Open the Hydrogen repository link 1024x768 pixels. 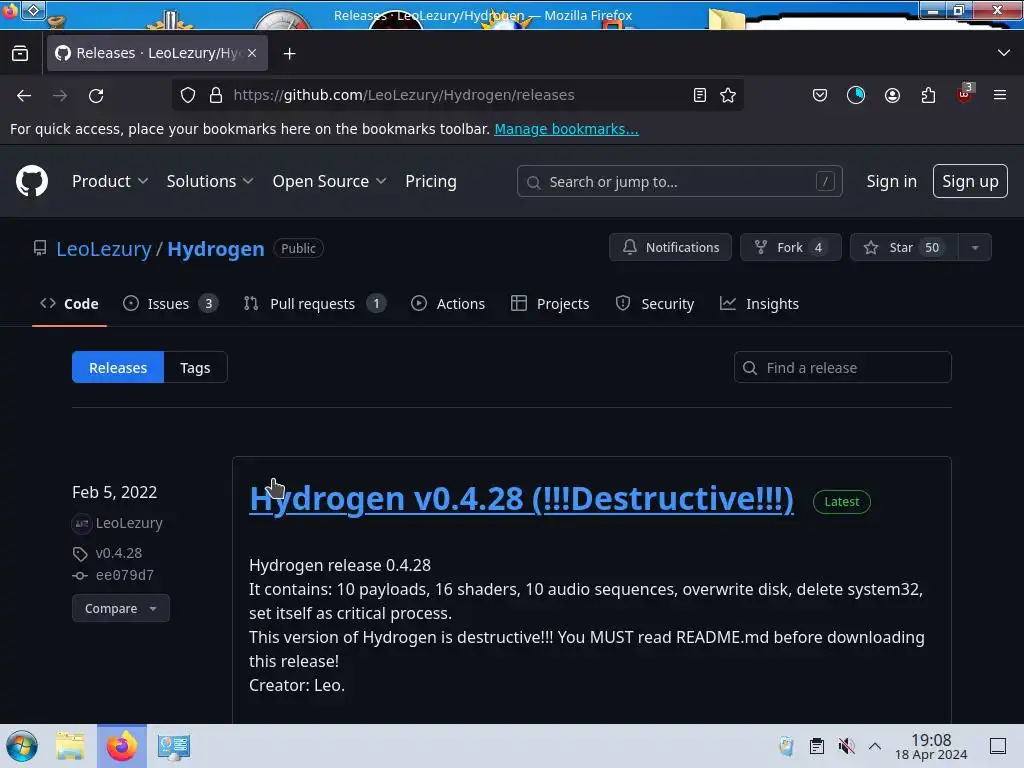(216, 248)
